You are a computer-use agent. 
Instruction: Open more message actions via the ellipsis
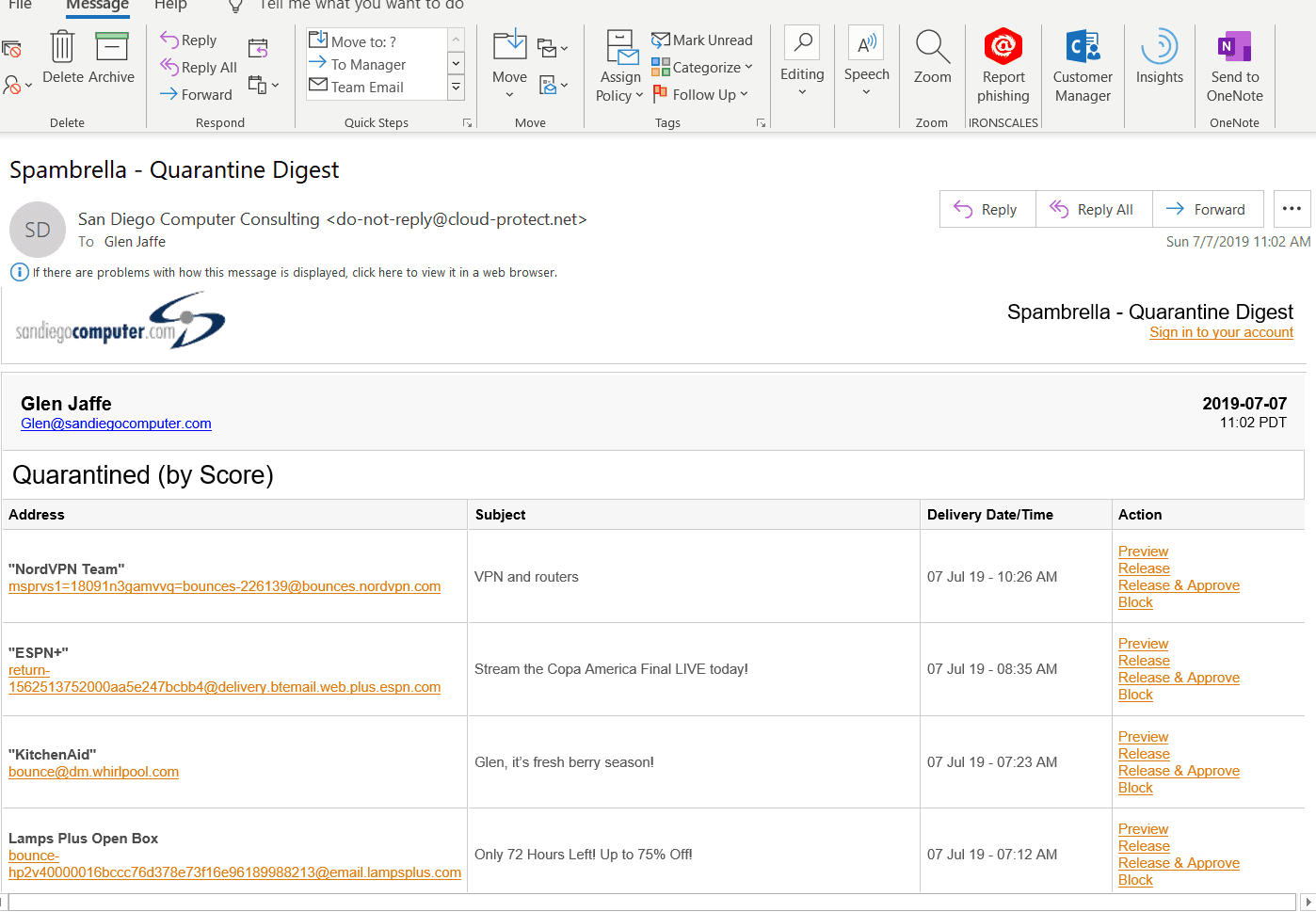[1292, 209]
